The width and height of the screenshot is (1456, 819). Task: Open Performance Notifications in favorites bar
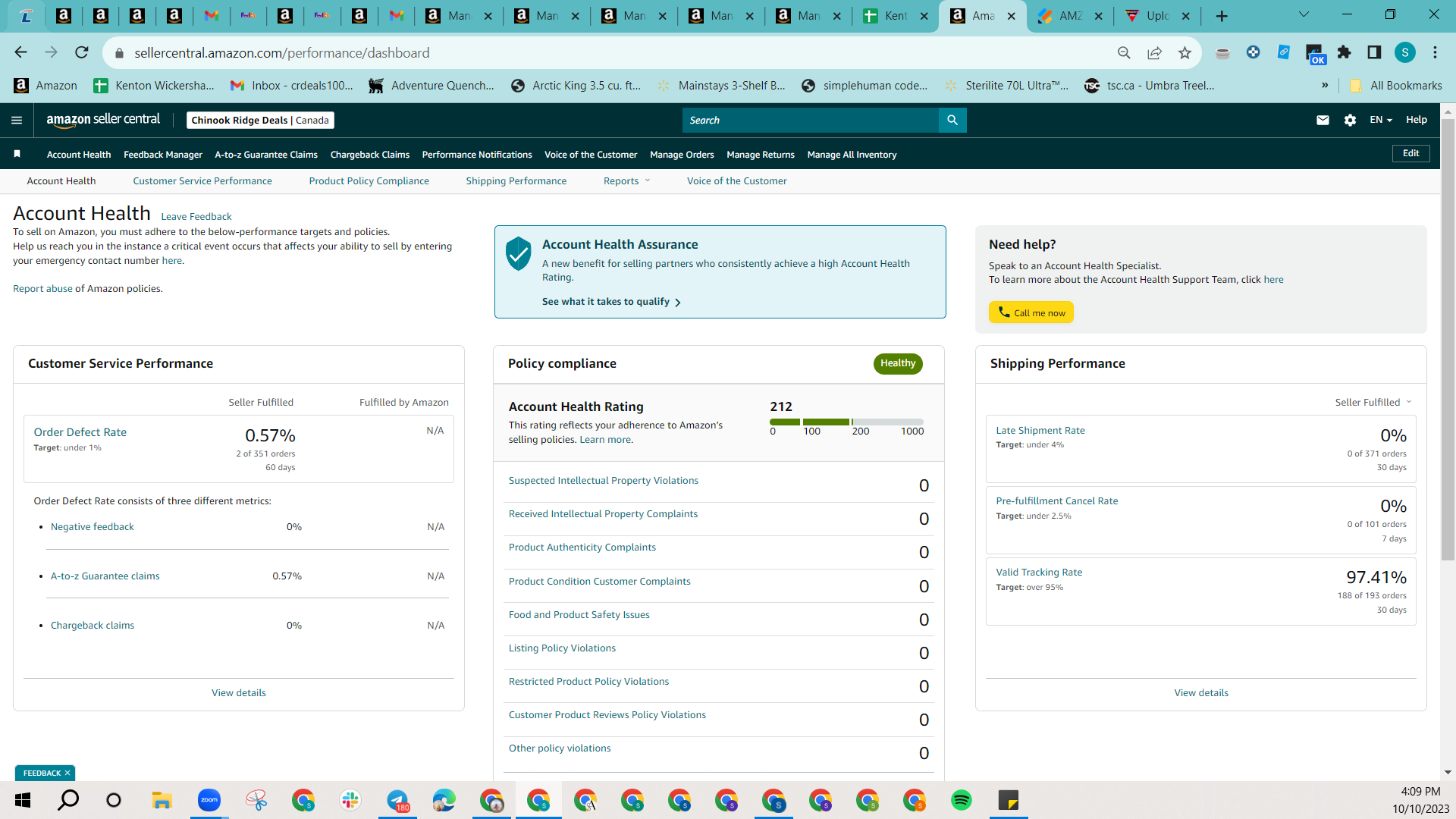click(477, 155)
